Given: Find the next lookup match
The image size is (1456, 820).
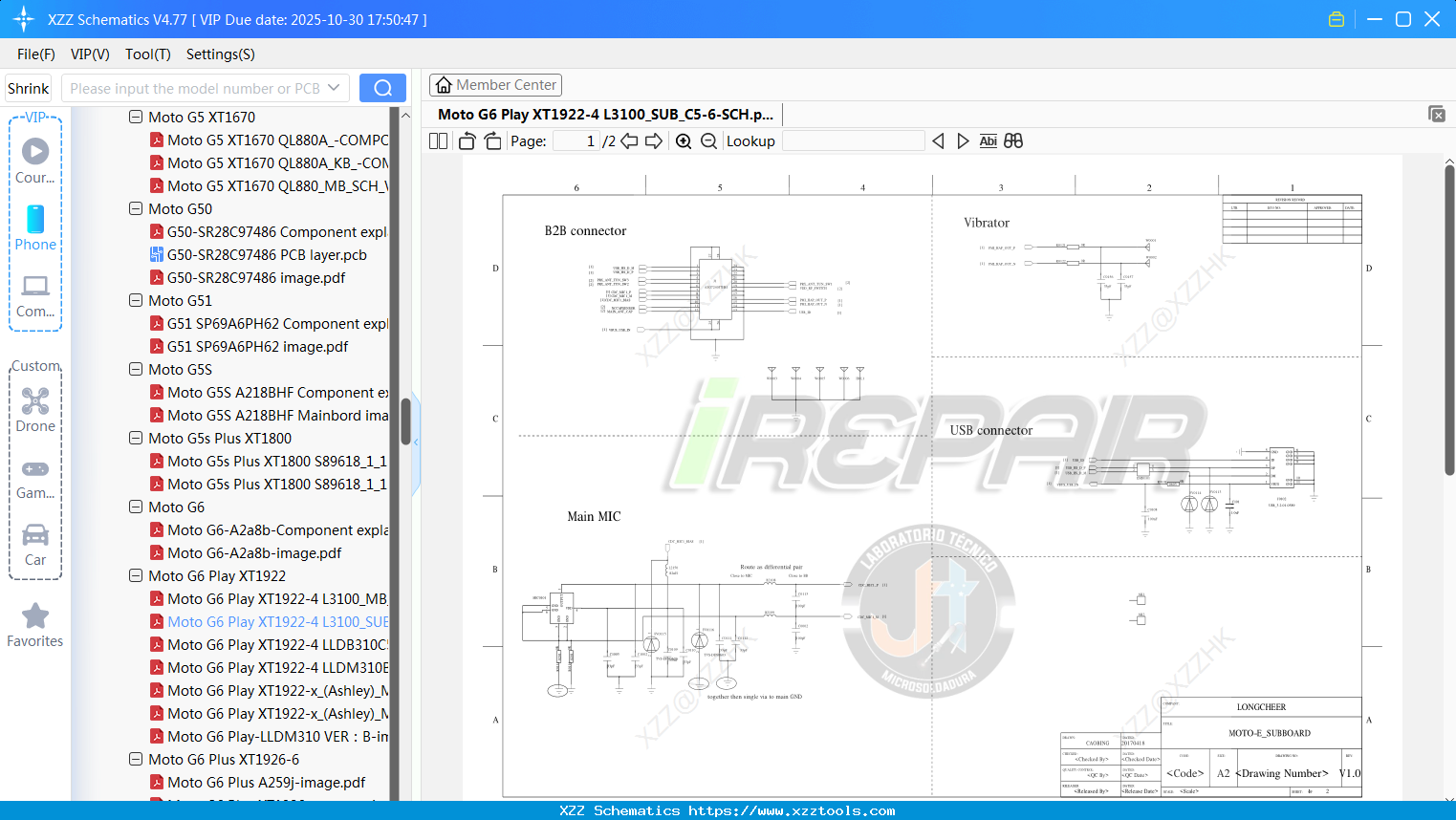Looking at the screenshot, I should point(963,141).
